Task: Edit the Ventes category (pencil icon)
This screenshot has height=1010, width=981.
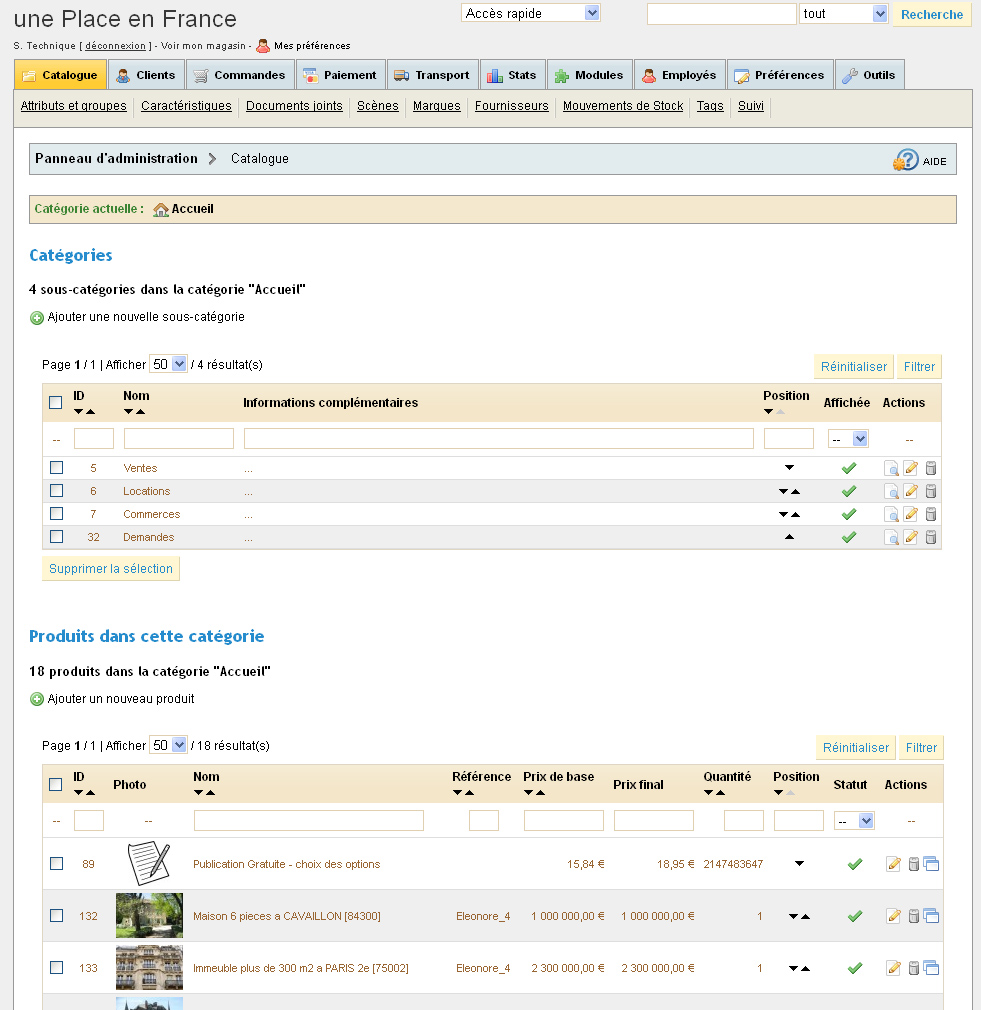Action: (x=911, y=468)
